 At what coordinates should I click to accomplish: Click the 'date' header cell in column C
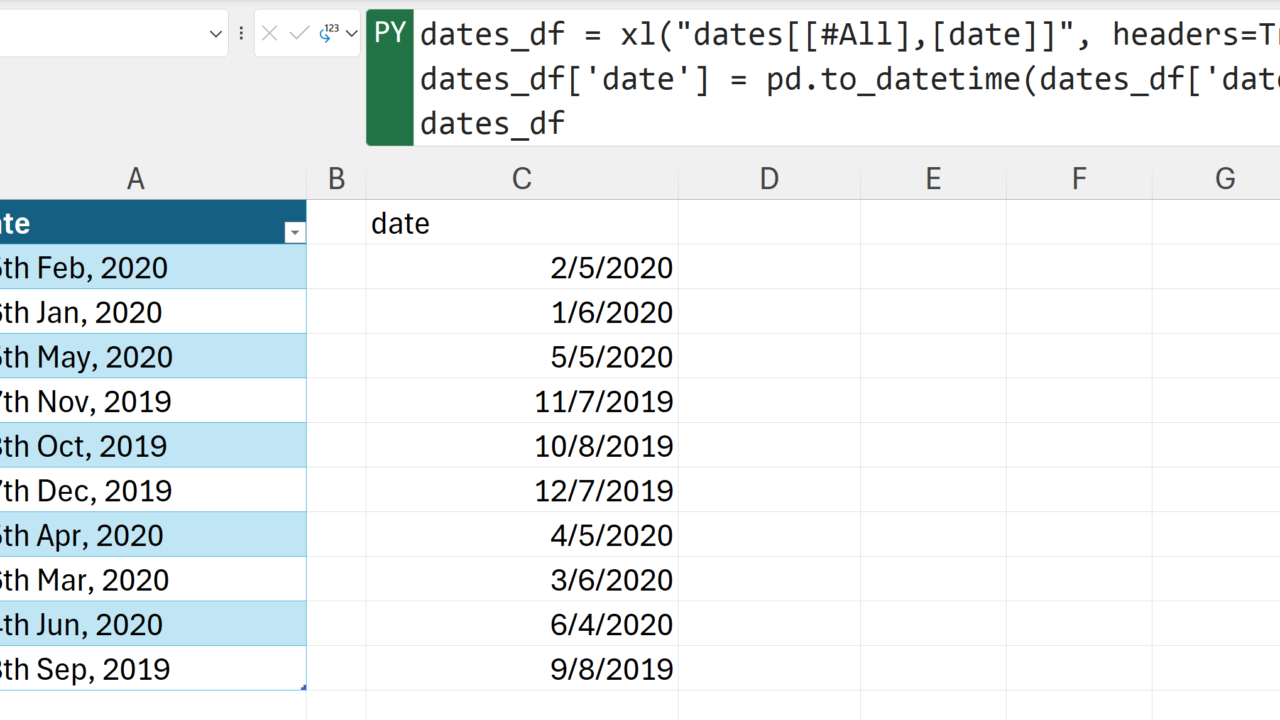click(x=522, y=223)
